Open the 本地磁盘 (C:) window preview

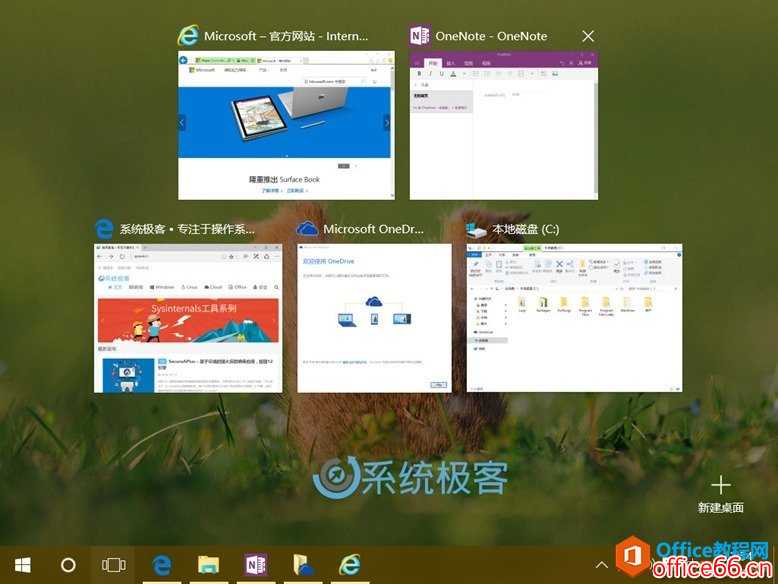click(x=574, y=317)
